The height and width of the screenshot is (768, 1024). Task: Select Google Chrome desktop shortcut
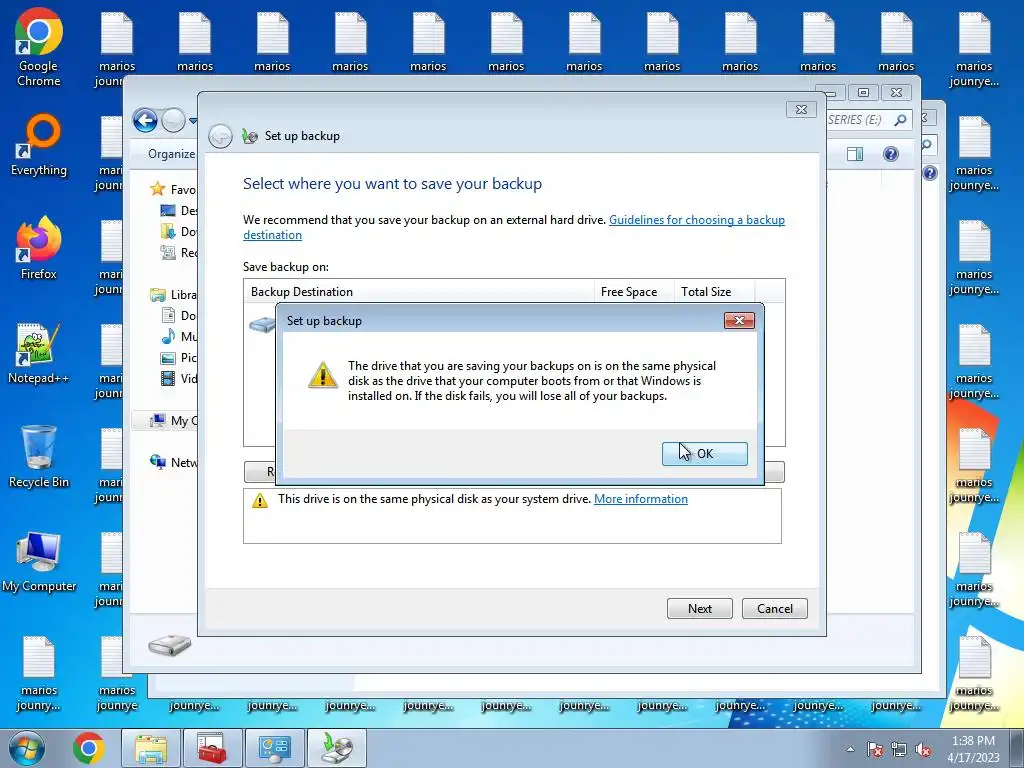coord(39,47)
